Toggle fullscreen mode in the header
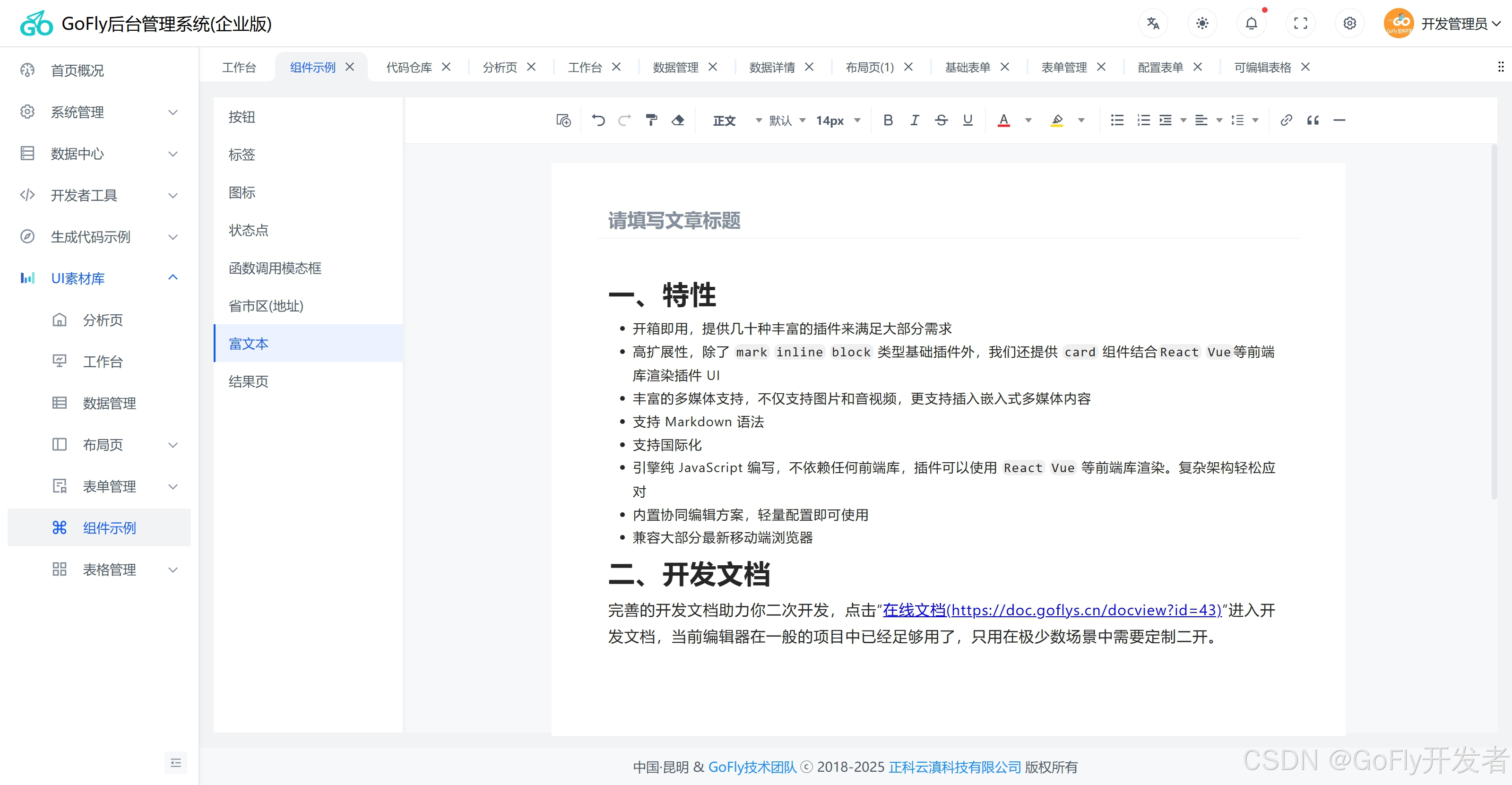Viewport: 1512px width, 785px height. 1301,24
